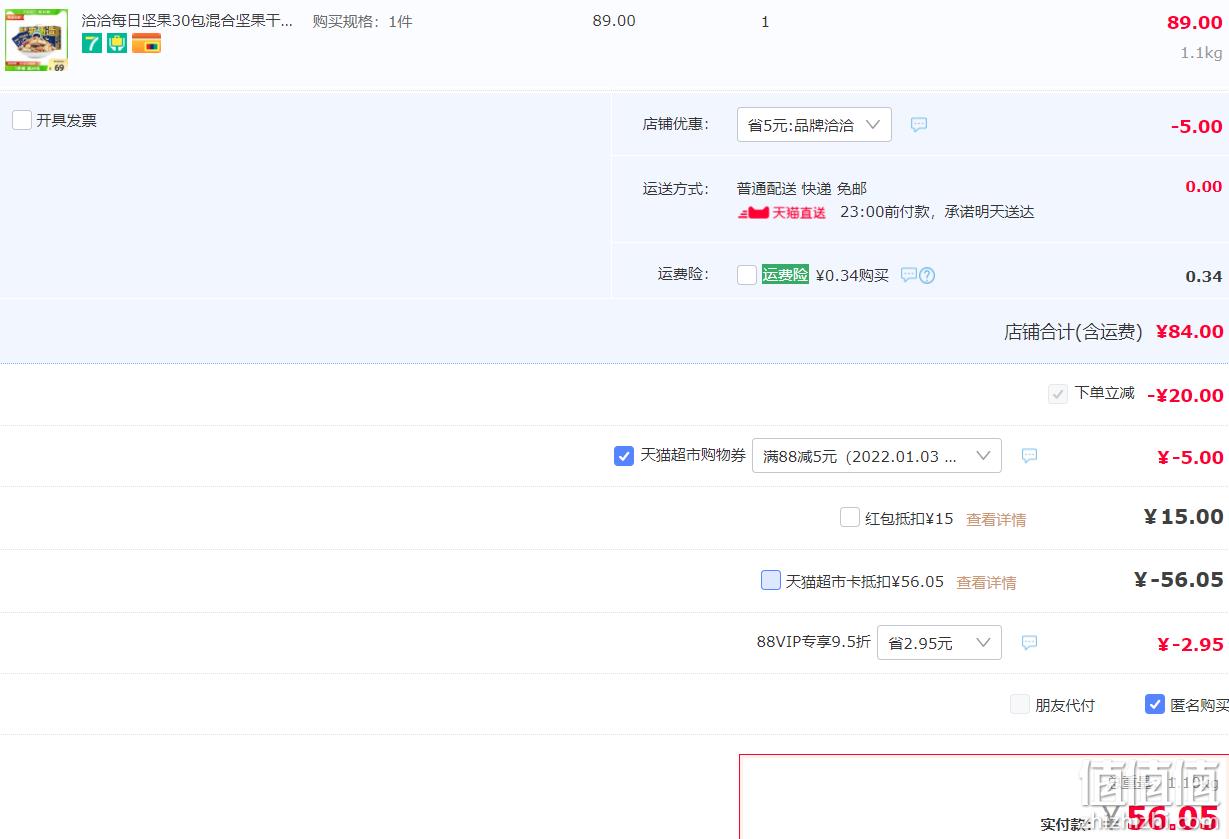Click the orange credit card badge
This screenshot has width=1229, height=839.
tap(146, 43)
